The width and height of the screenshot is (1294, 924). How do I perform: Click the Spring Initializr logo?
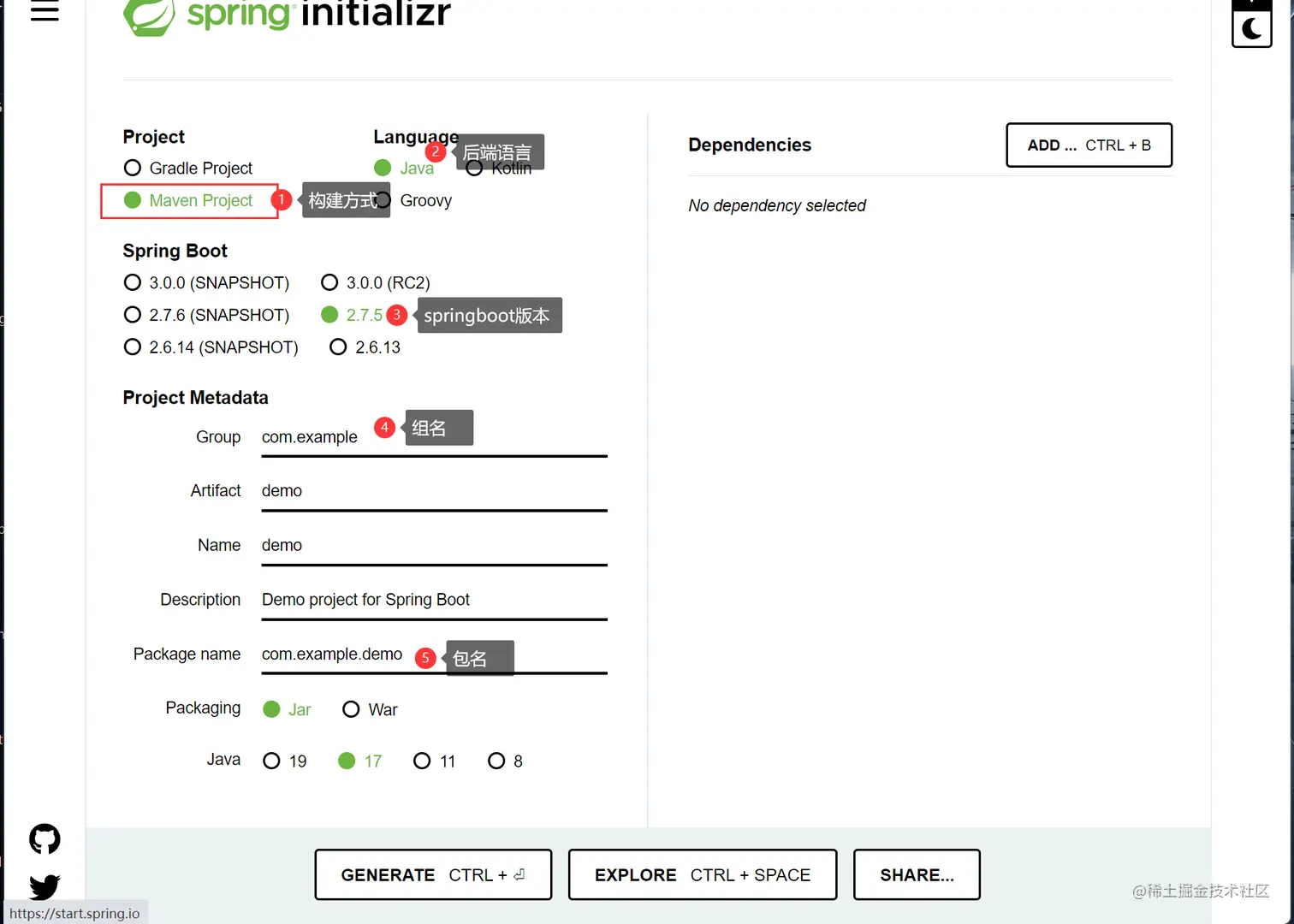coord(287,15)
